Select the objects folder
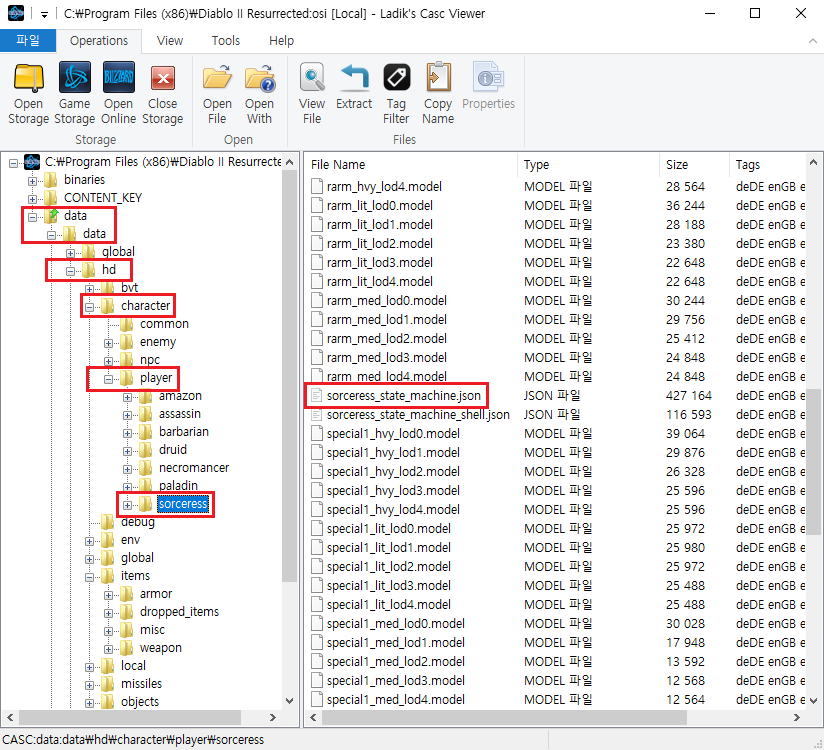The width and height of the screenshot is (824, 750). (140, 701)
